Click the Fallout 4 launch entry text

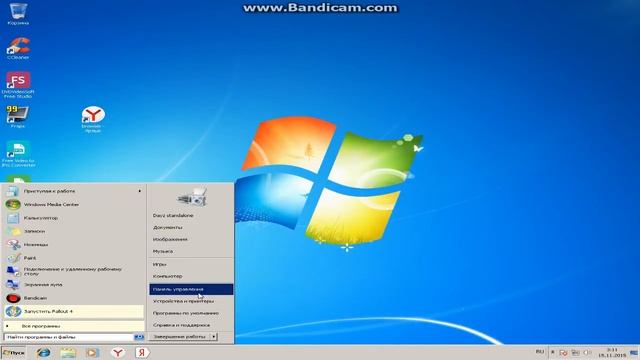pos(48,311)
